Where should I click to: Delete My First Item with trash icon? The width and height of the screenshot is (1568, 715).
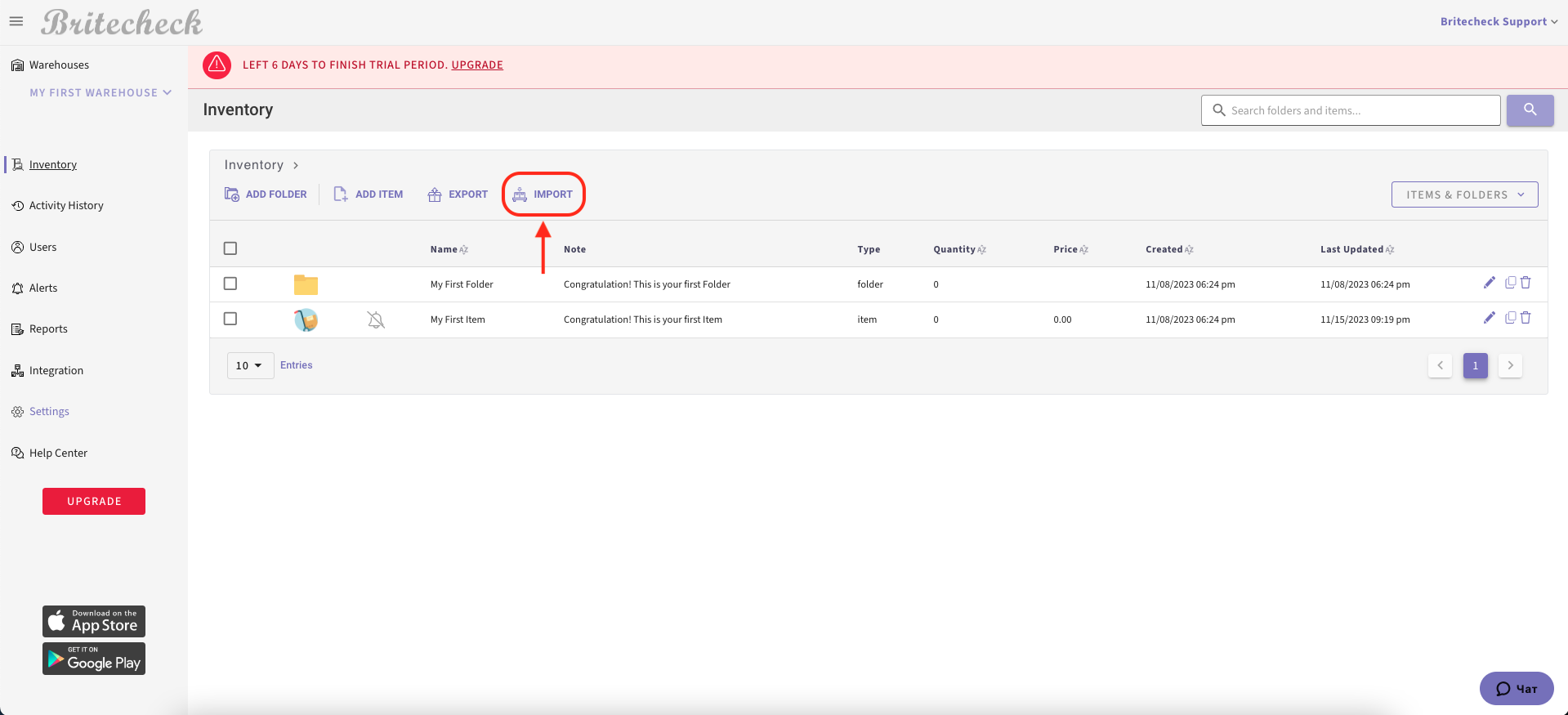[x=1526, y=318]
